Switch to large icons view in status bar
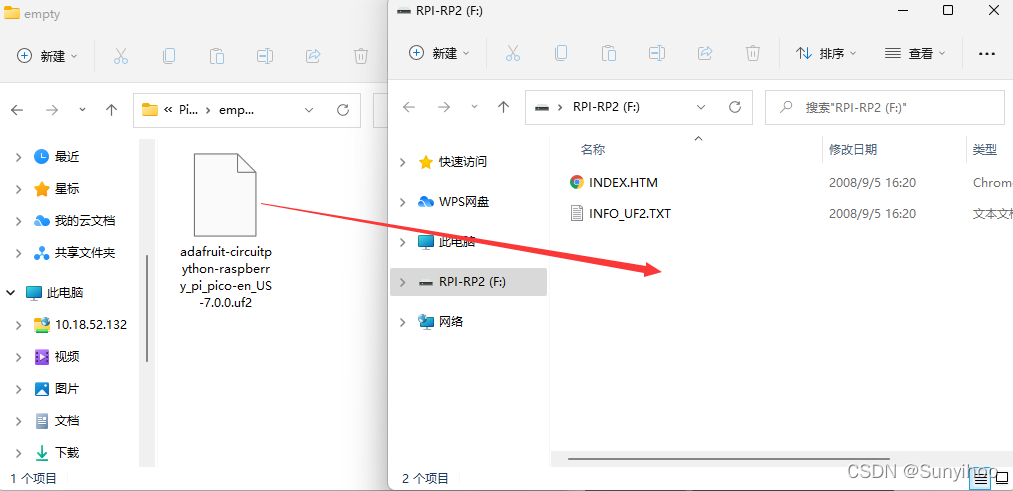The width and height of the screenshot is (1013, 491). tap(1002, 478)
